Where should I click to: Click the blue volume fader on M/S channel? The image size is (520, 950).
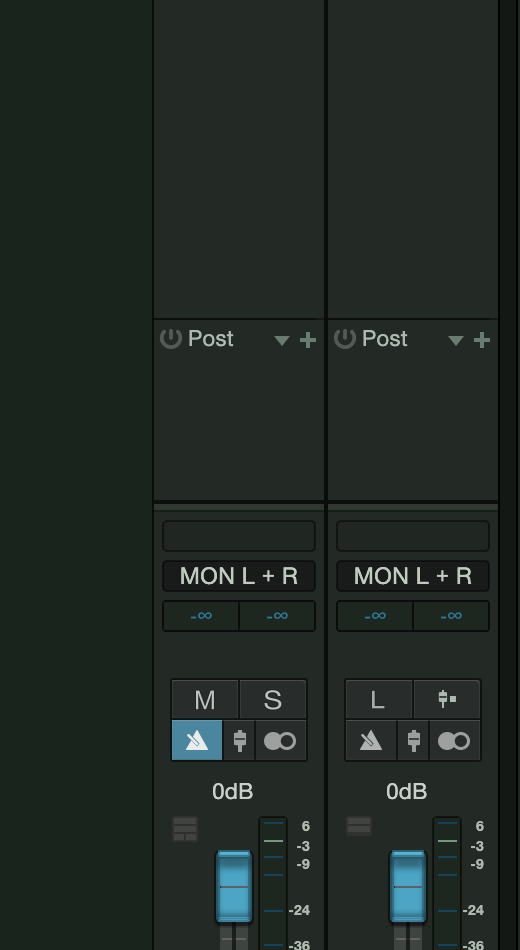coord(234,886)
